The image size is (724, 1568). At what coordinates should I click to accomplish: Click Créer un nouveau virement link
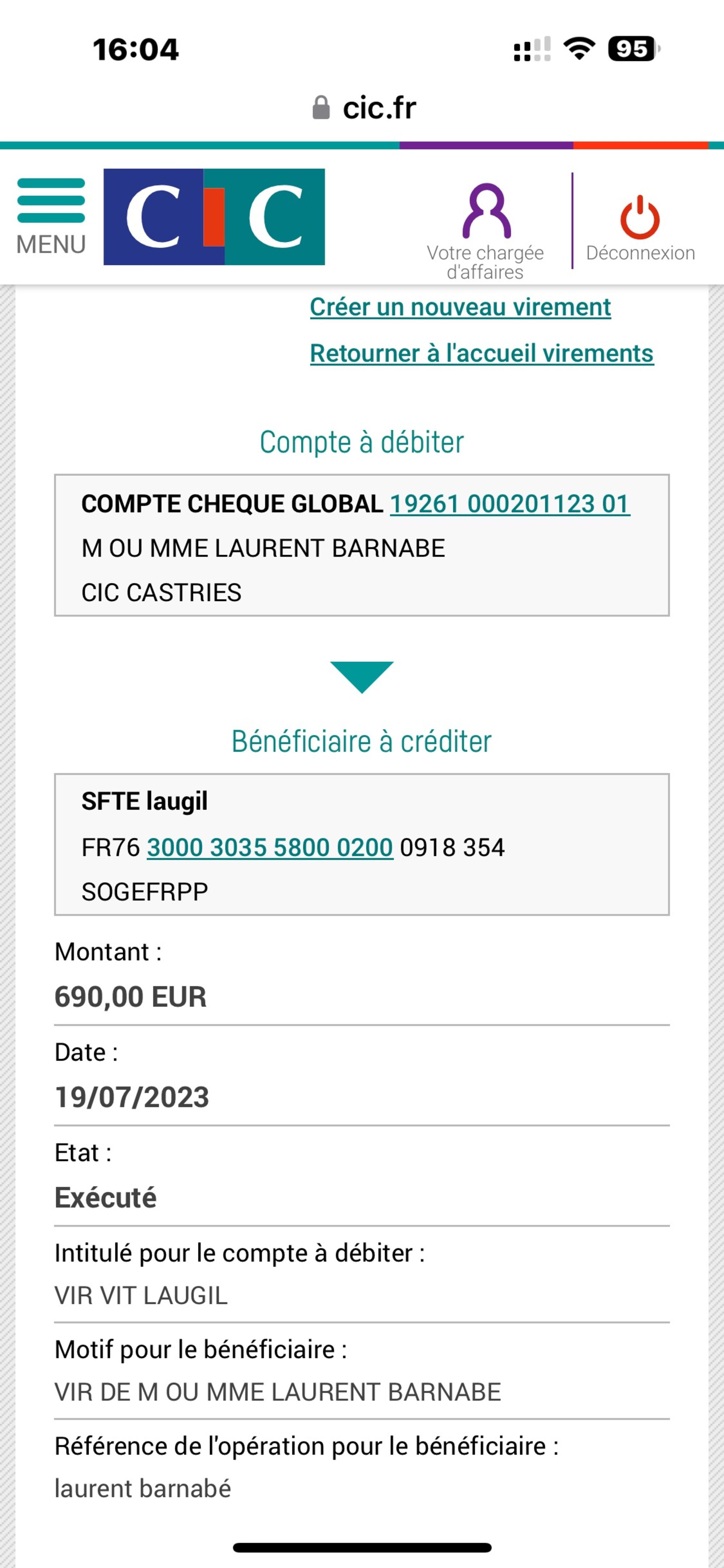click(x=460, y=307)
